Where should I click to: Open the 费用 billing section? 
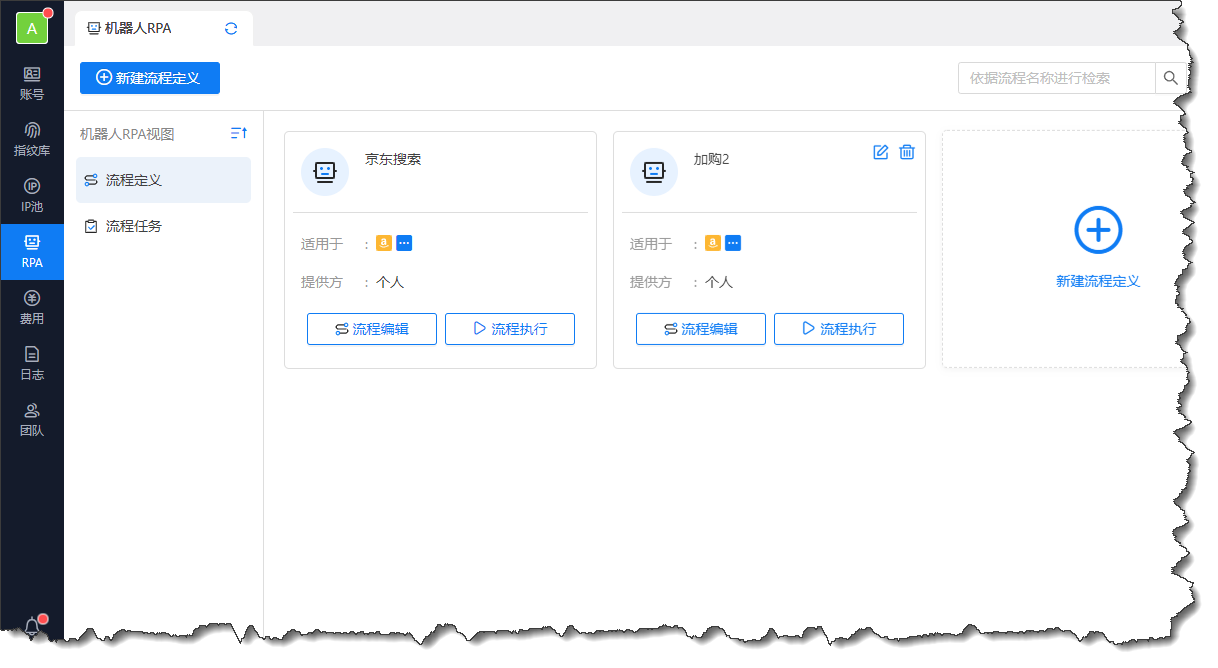pyautogui.click(x=32, y=308)
